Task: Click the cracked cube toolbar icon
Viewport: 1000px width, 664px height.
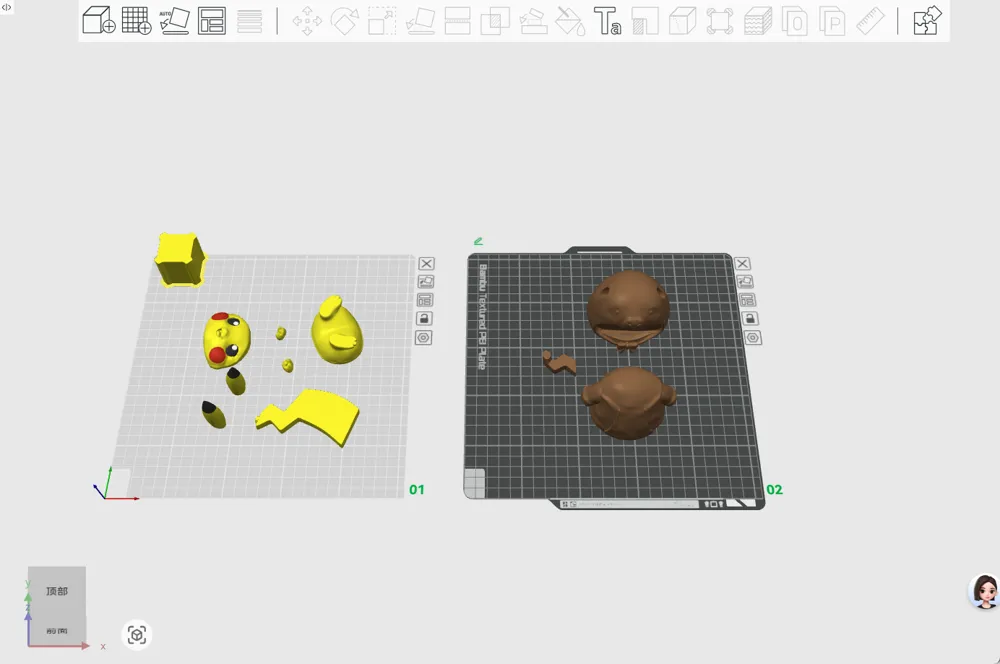Action: [682, 21]
